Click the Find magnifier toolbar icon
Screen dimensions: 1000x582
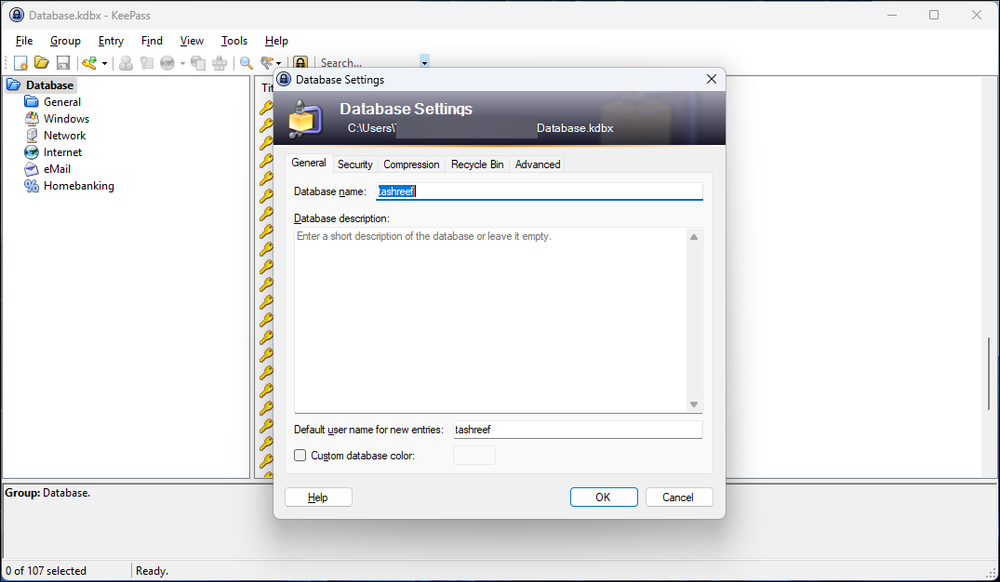(x=246, y=62)
